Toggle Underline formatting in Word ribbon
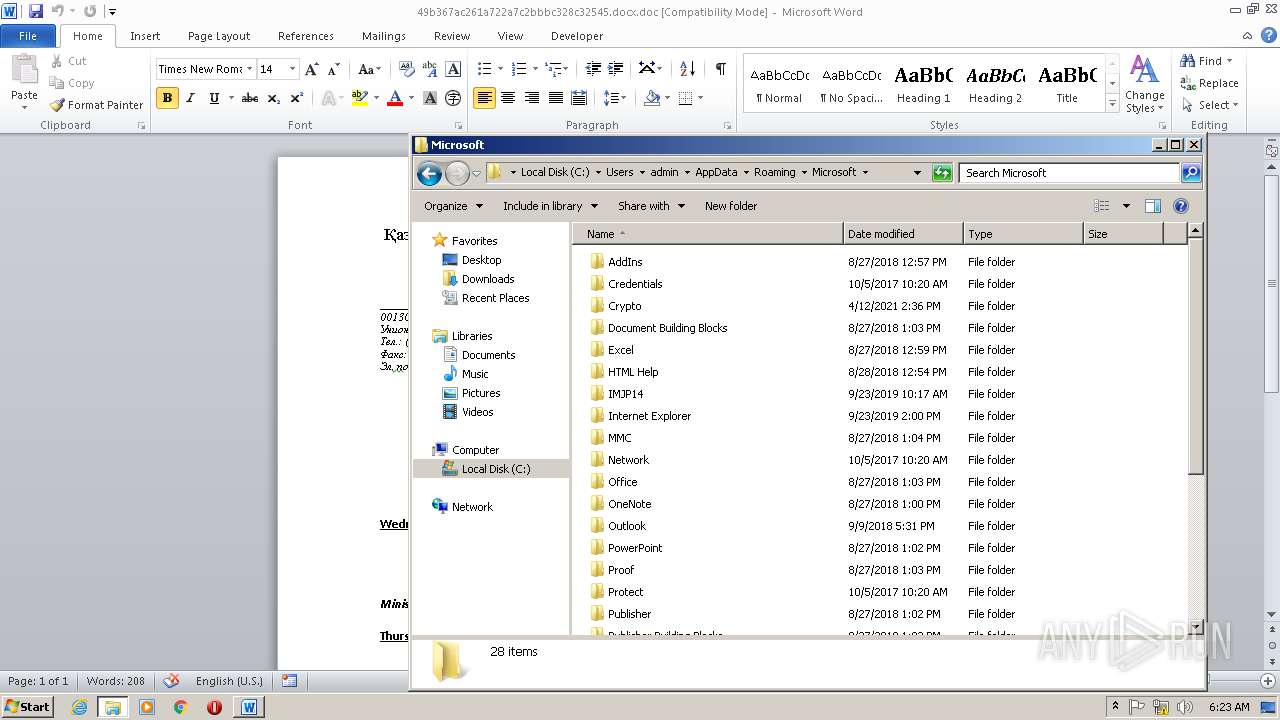 coord(214,98)
